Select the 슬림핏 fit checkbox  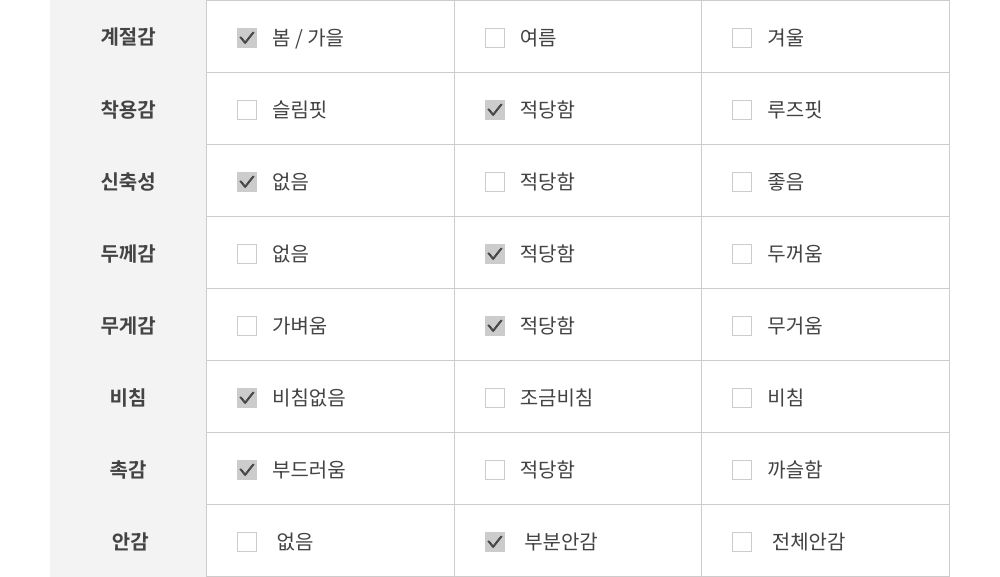[x=247, y=110]
